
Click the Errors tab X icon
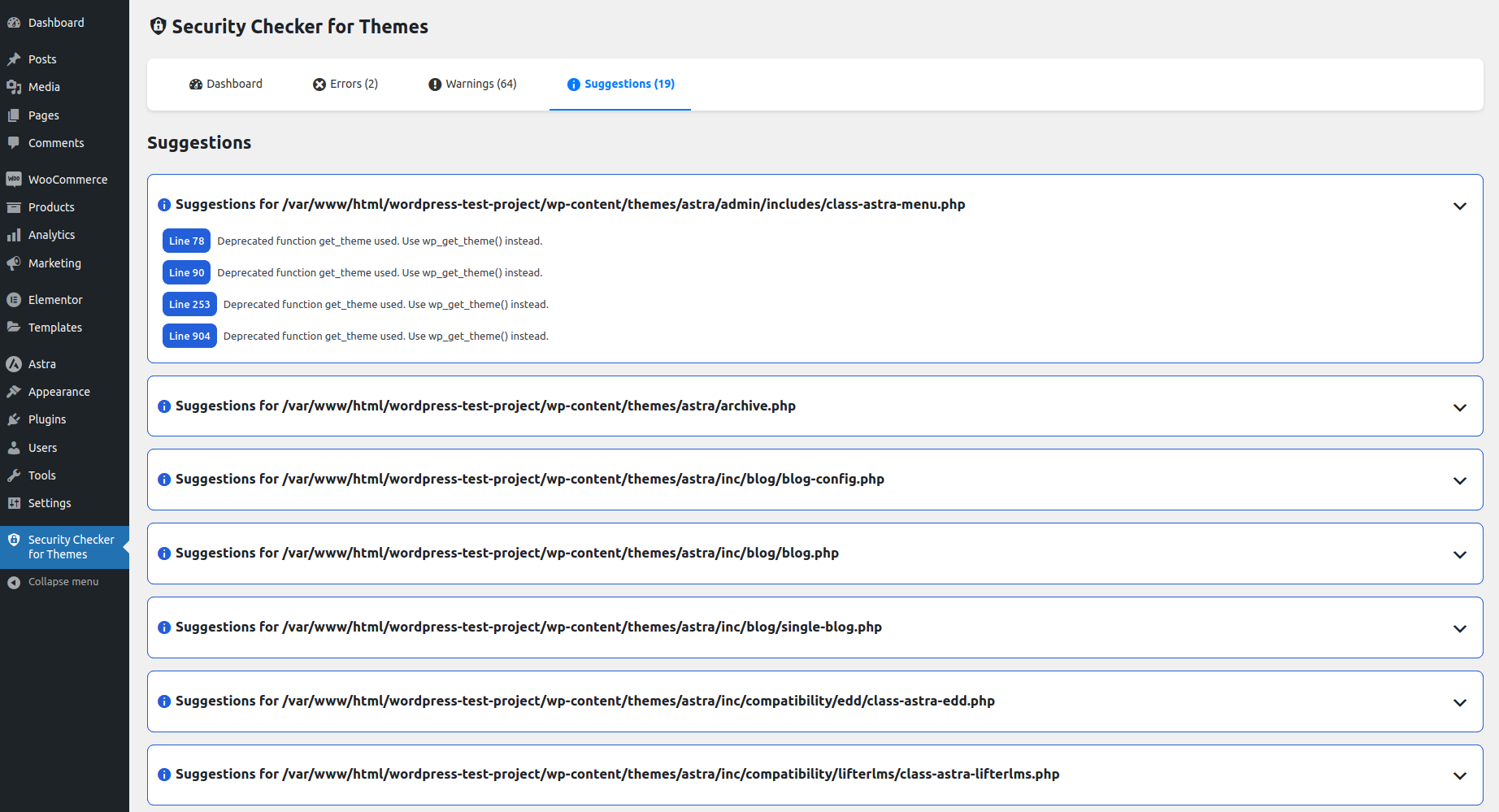click(319, 85)
